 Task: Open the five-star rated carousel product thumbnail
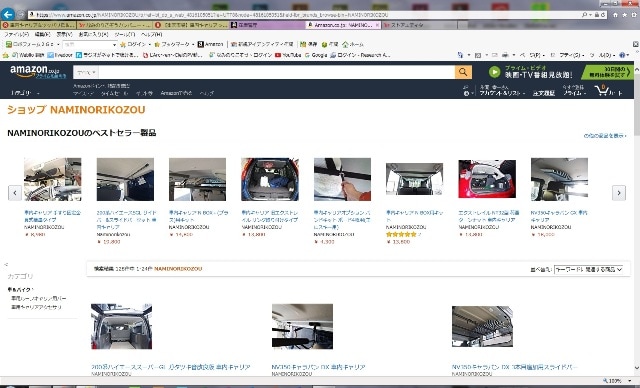414,179
